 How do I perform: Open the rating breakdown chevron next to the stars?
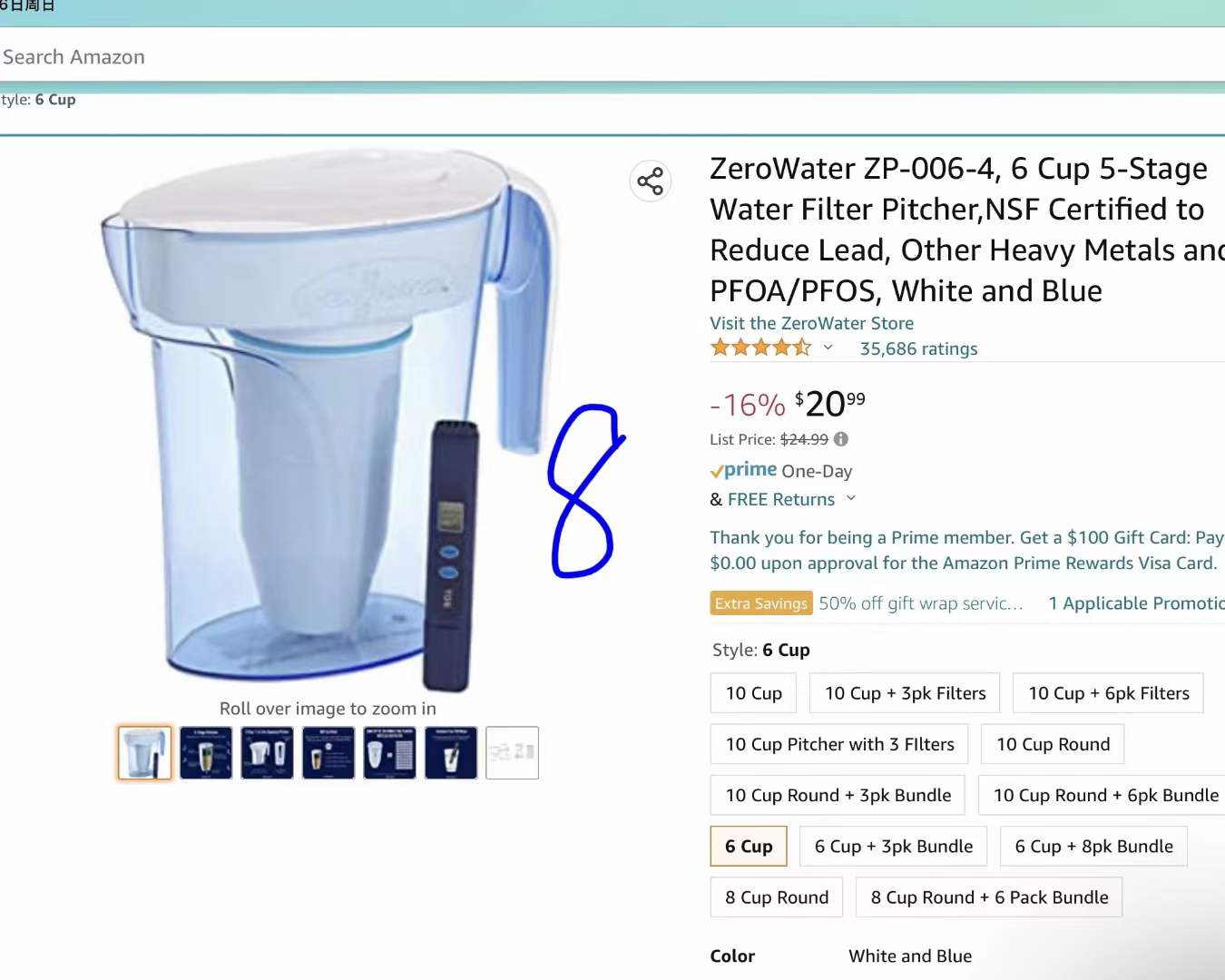click(828, 348)
